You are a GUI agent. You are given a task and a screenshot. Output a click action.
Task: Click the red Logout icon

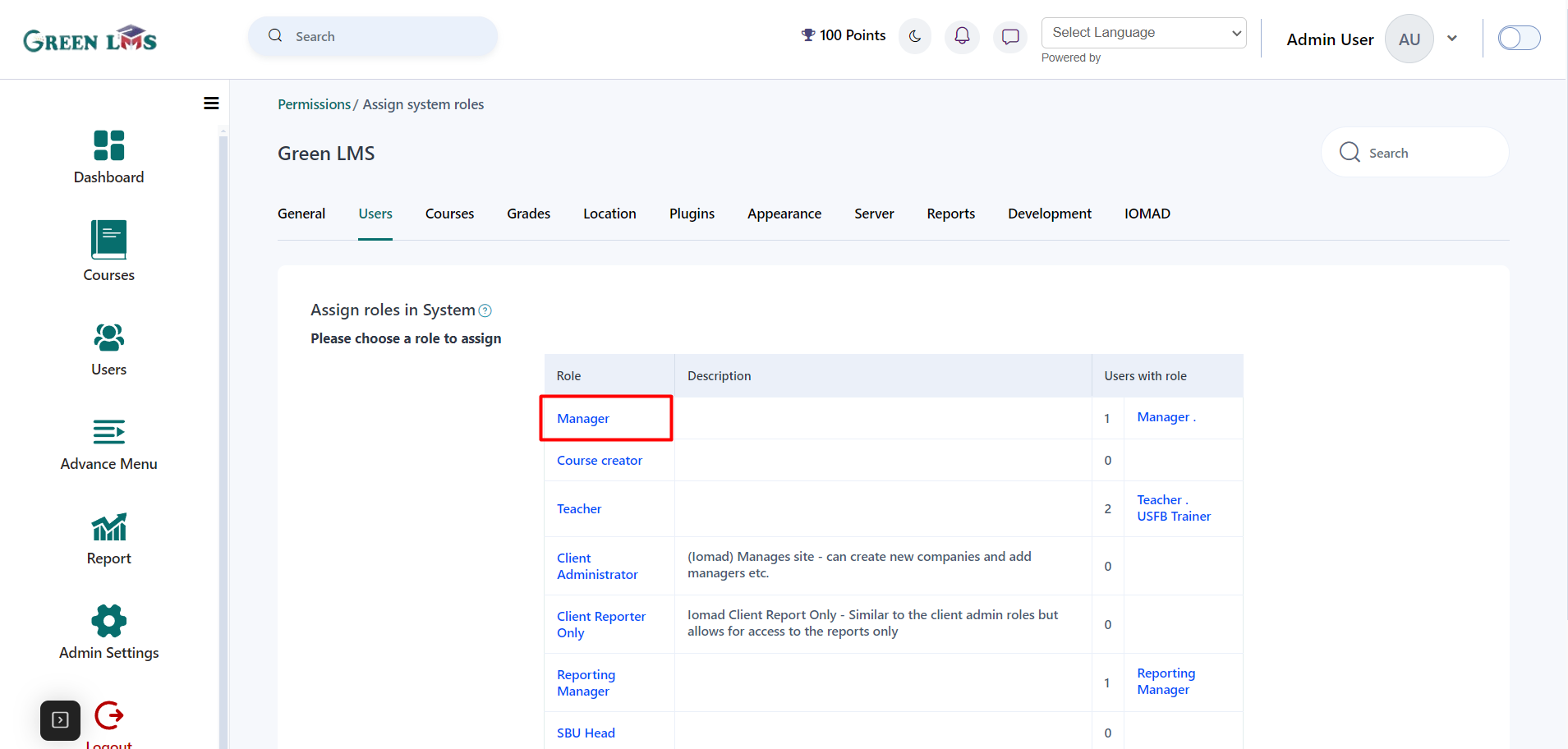109,715
